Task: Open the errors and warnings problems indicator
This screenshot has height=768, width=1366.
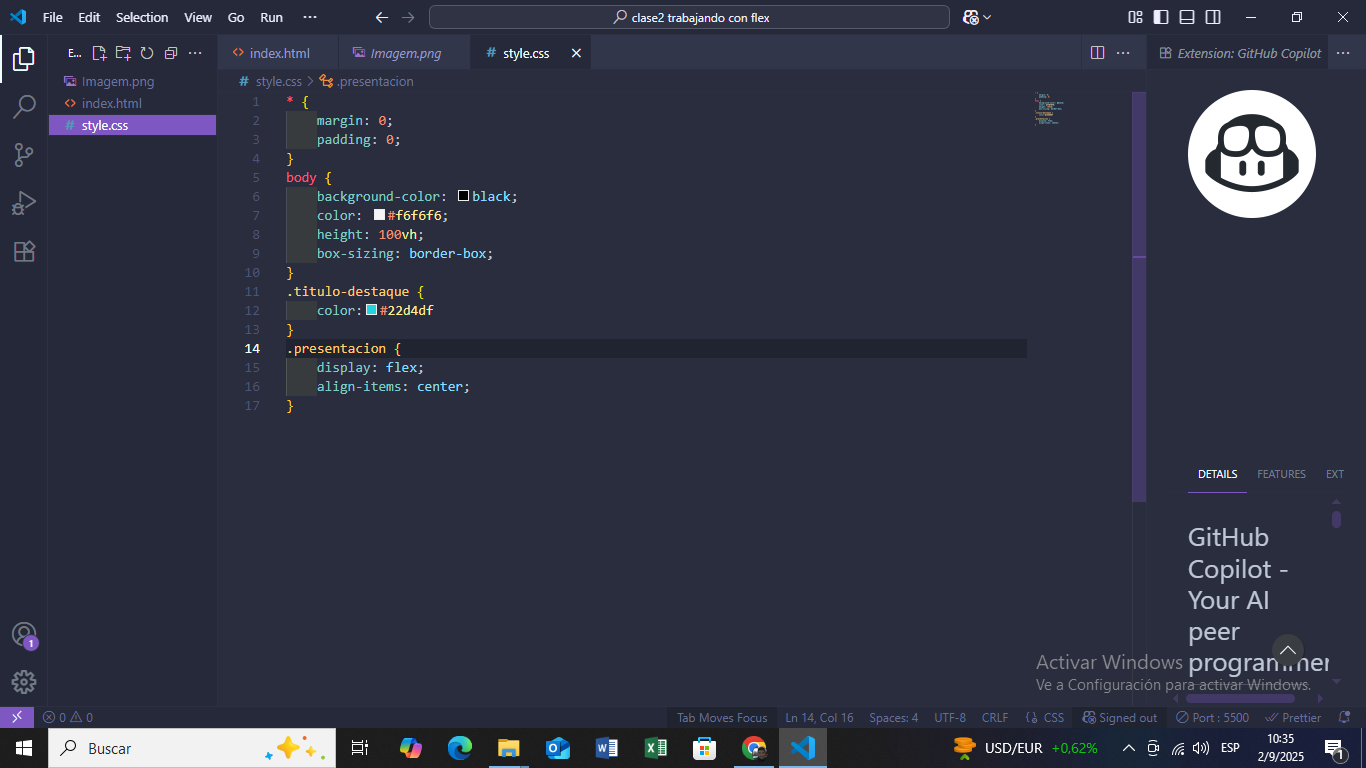Action: click(x=67, y=717)
